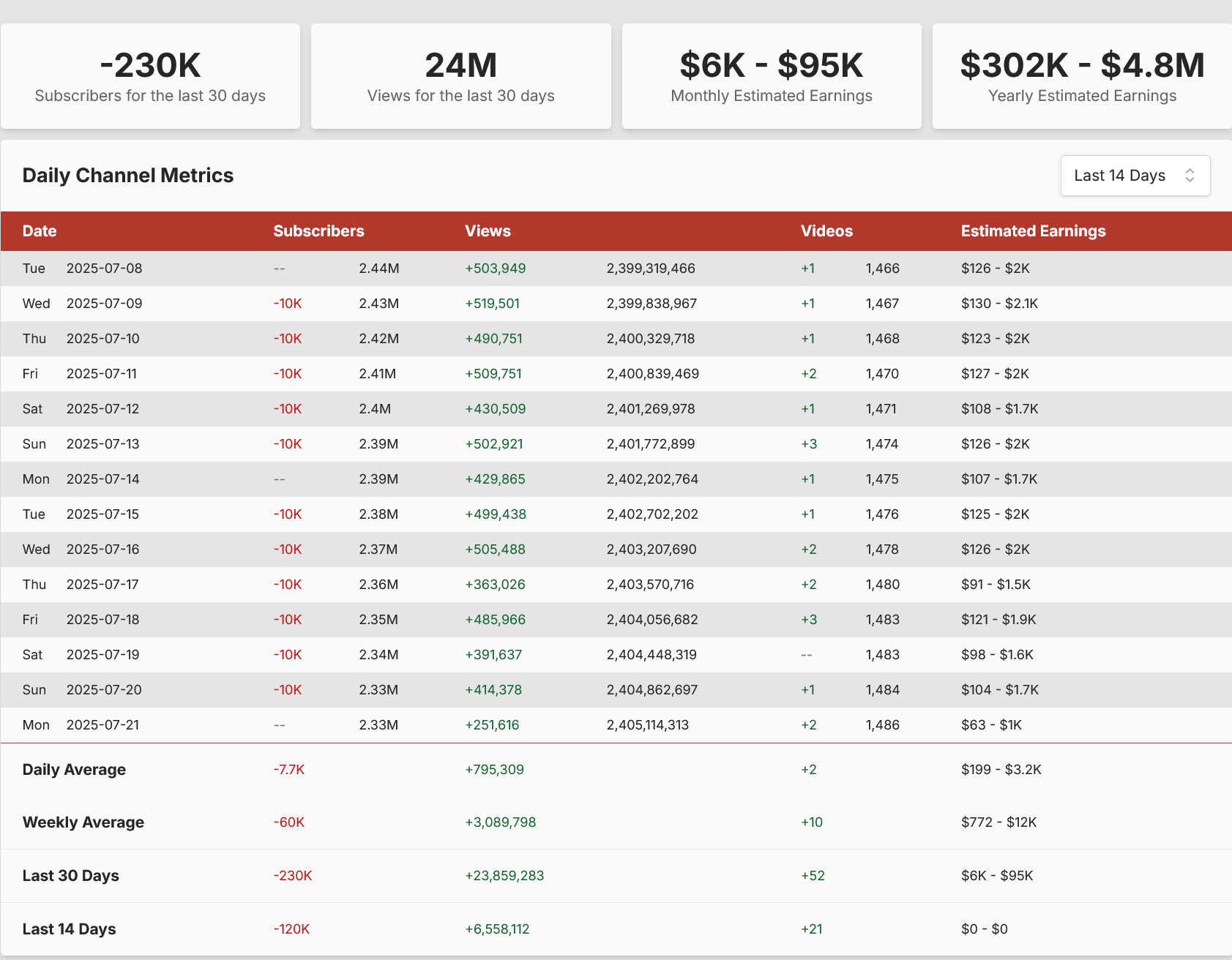This screenshot has width=1232, height=960.
Task: Click date 2025-07-11
Action: [102, 374]
